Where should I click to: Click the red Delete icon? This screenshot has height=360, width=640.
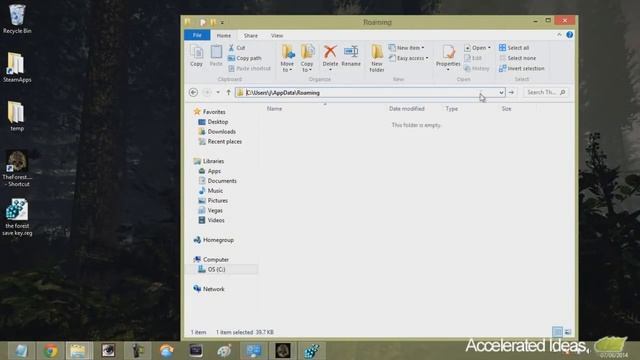pyautogui.click(x=330, y=52)
